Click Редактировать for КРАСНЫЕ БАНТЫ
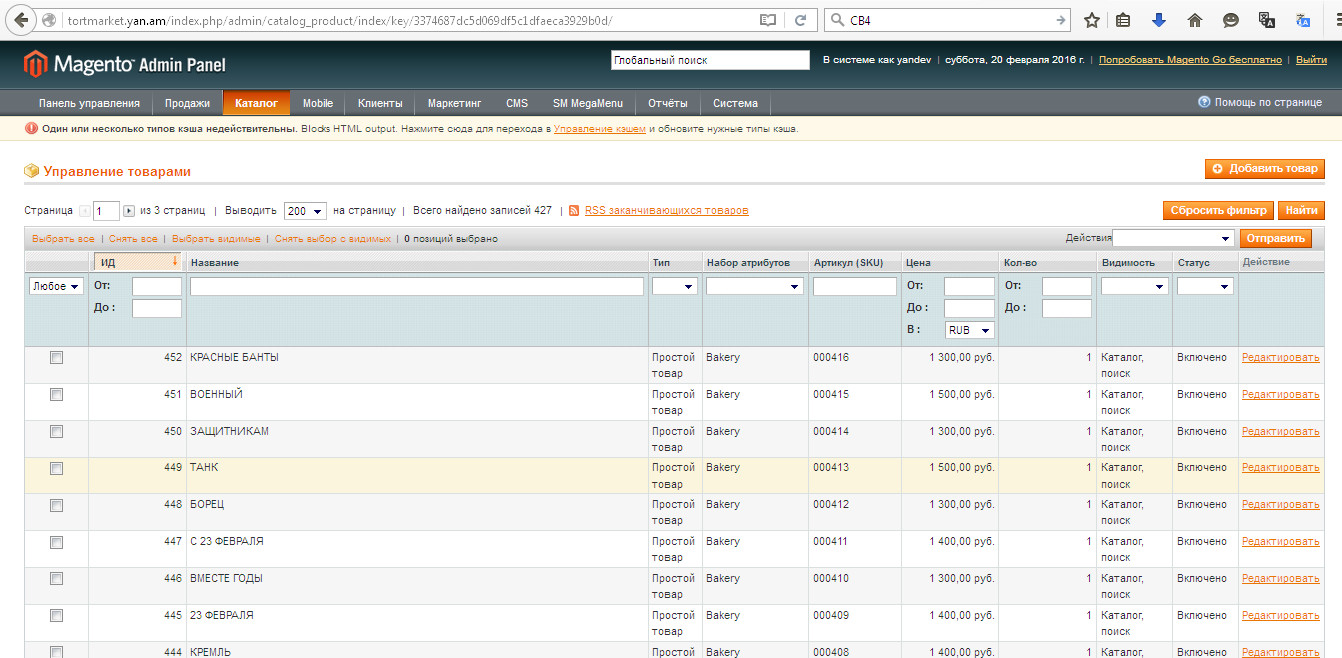This screenshot has width=1342, height=658. pyautogui.click(x=1280, y=357)
